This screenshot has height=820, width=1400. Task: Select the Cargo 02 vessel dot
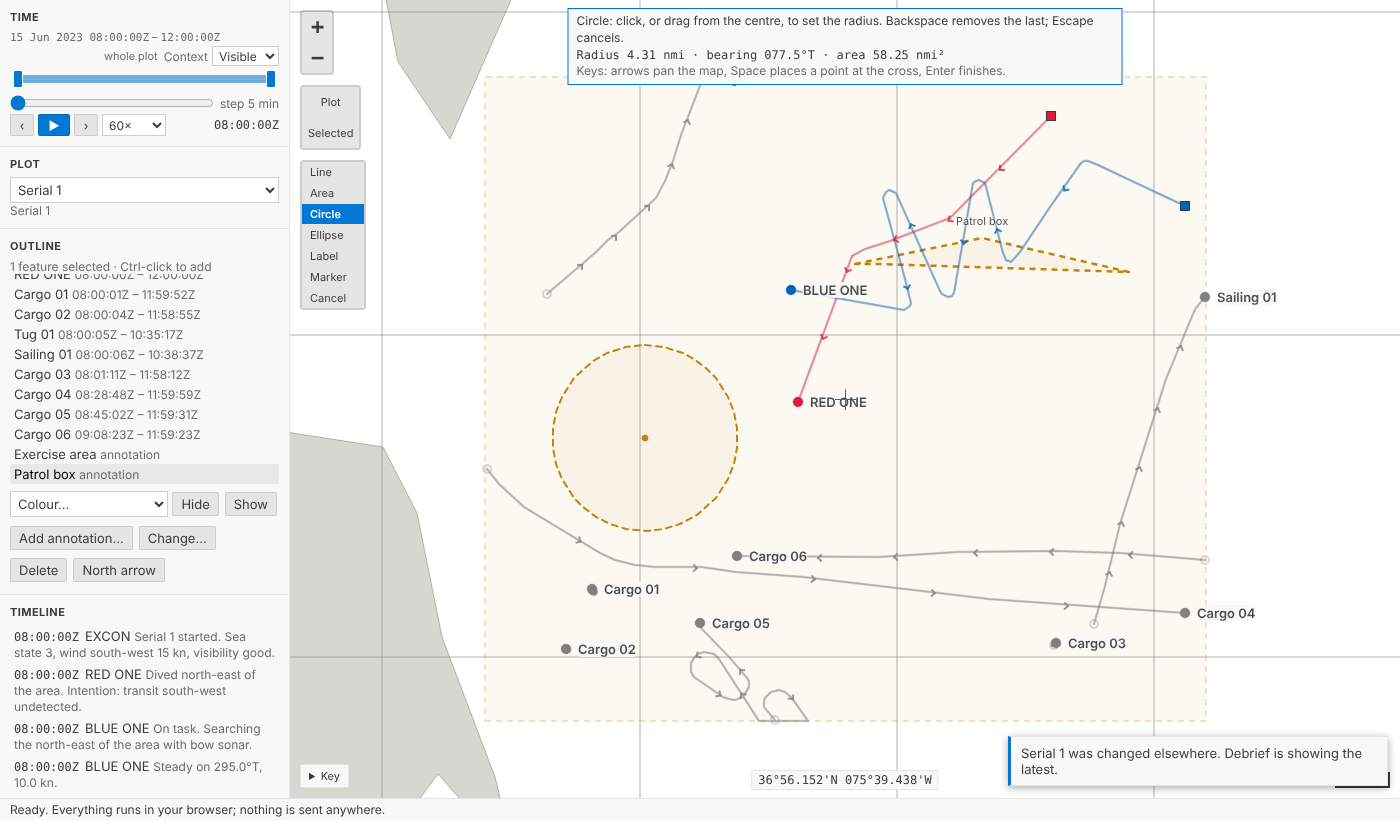tap(566, 649)
